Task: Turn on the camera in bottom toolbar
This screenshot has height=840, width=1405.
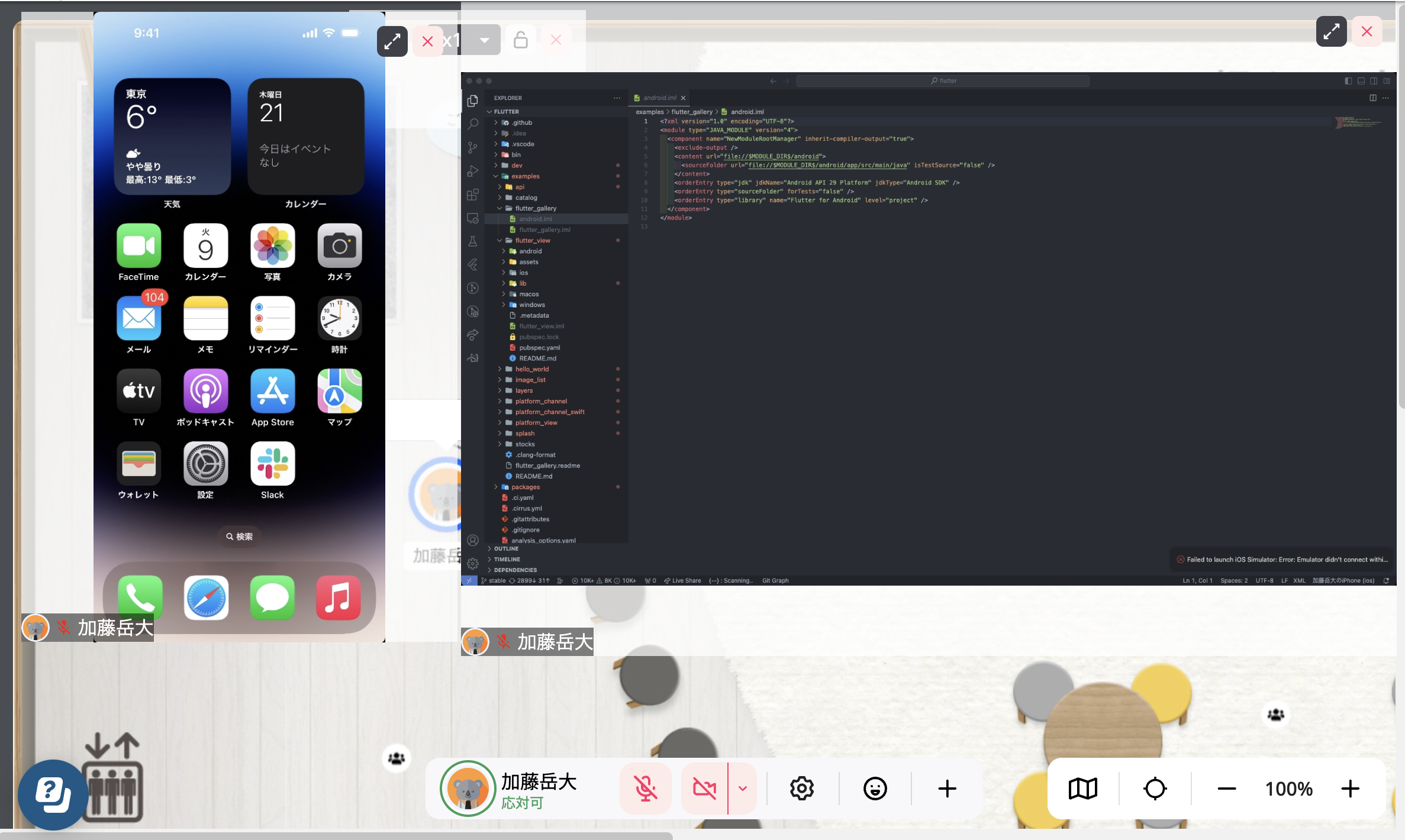Action: pos(704,789)
